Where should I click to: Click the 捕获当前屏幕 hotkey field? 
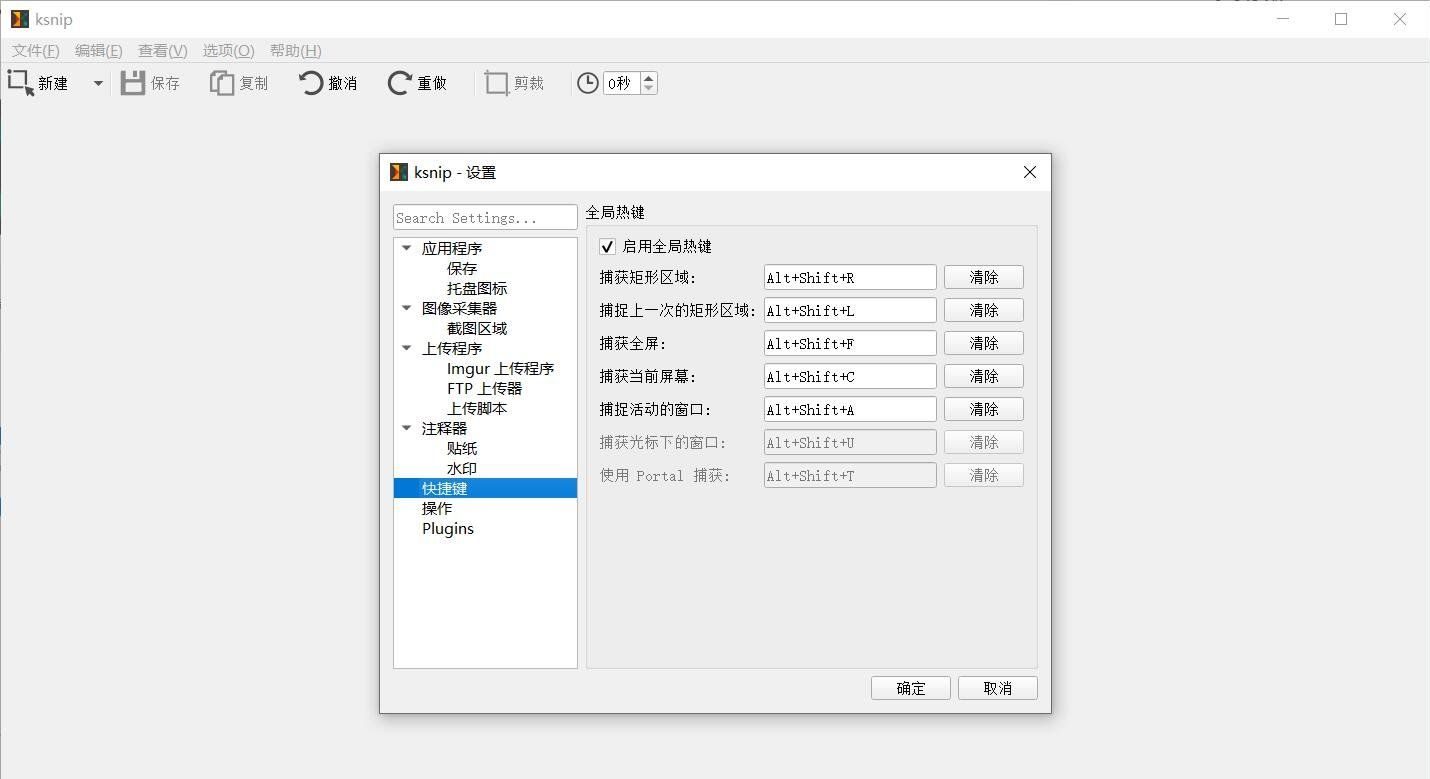pos(850,376)
